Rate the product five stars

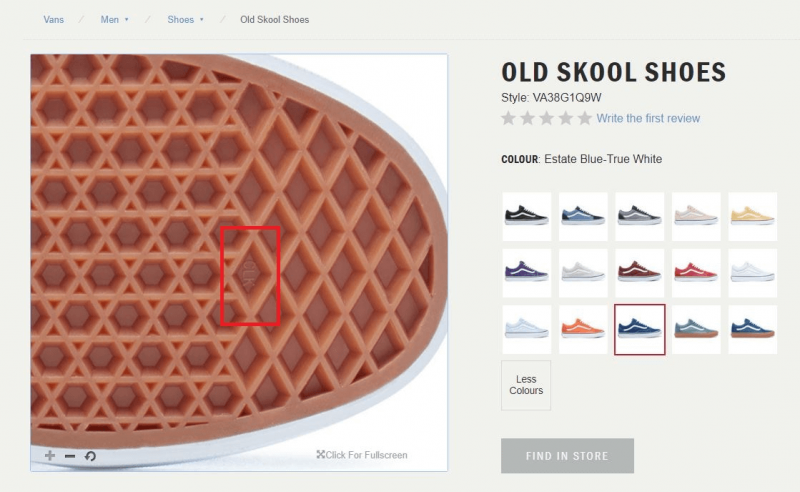click(586, 118)
